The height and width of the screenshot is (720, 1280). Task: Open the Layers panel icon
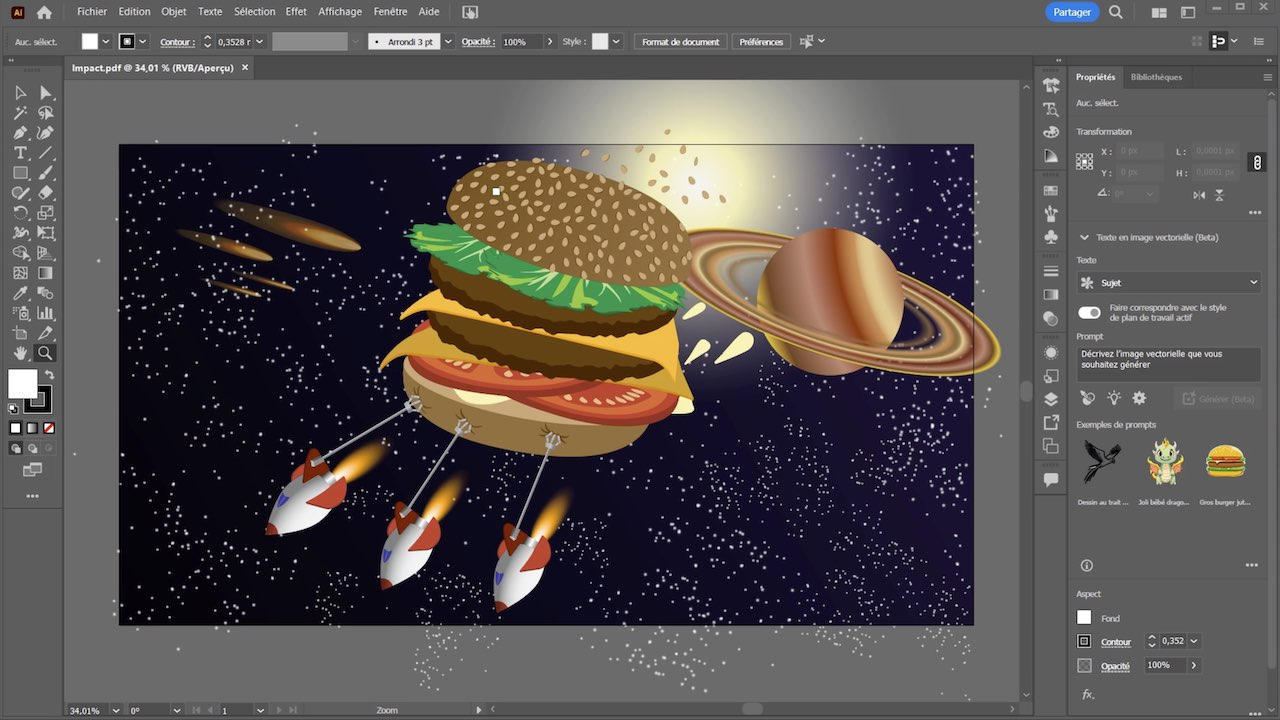pos(1050,399)
